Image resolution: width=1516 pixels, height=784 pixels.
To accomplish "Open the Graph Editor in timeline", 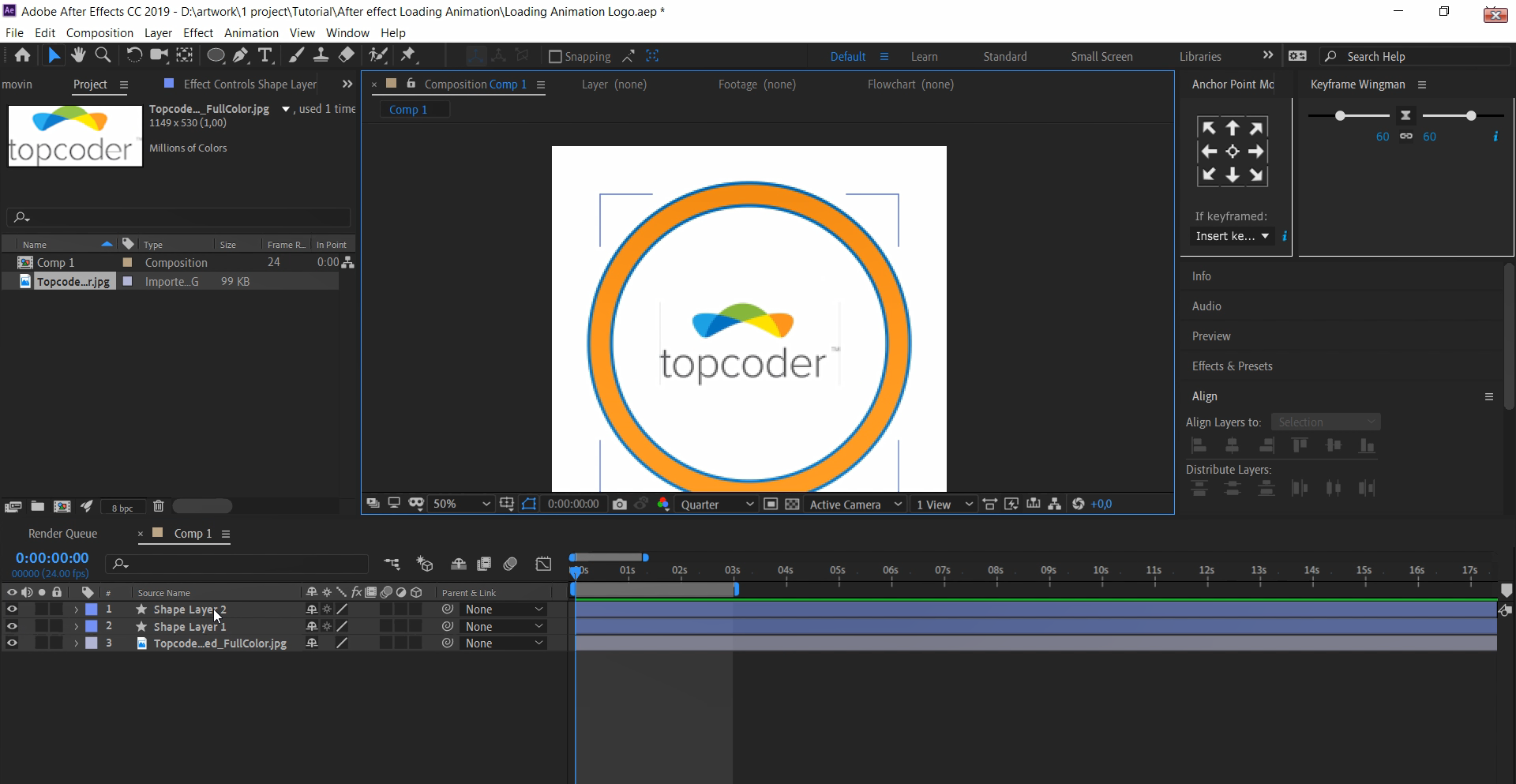I will 543,564.
